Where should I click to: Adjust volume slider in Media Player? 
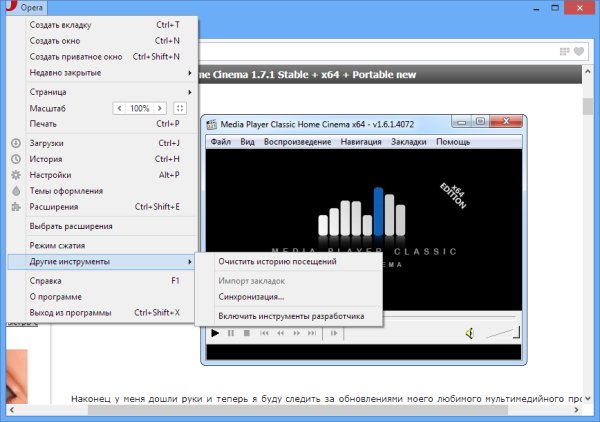point(502,333)
